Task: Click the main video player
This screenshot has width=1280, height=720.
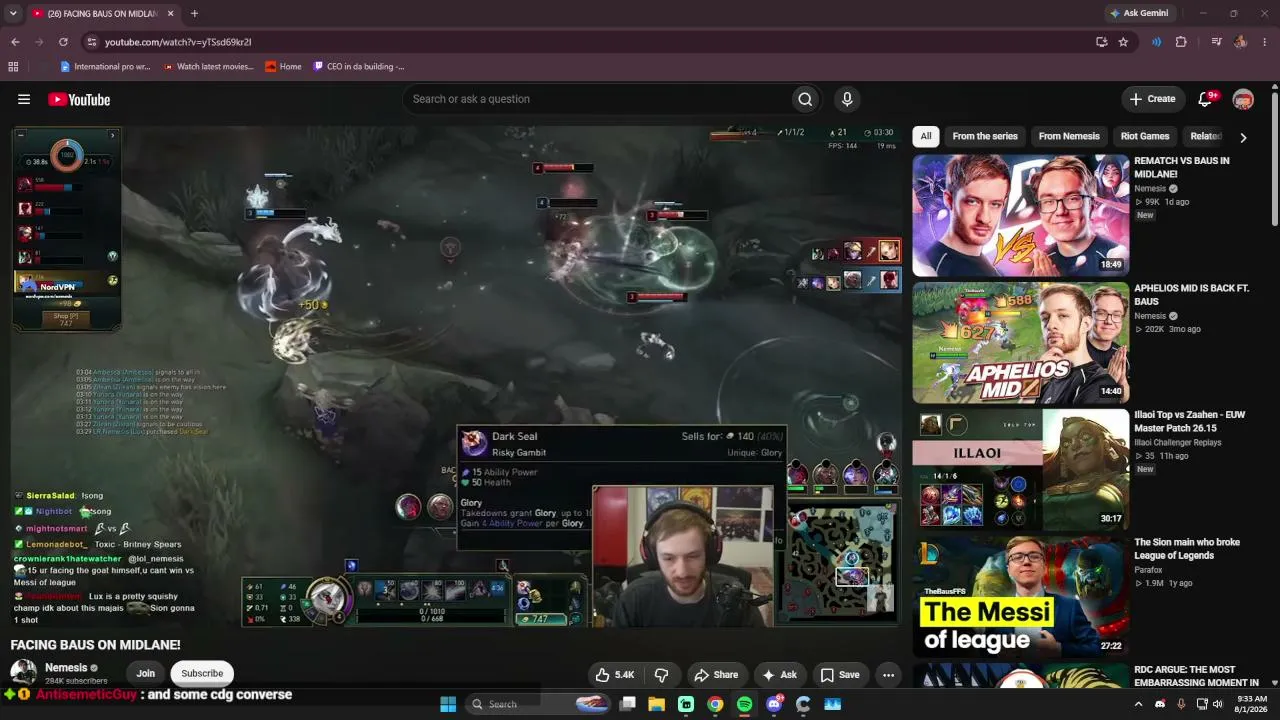Action: [457, 377]
